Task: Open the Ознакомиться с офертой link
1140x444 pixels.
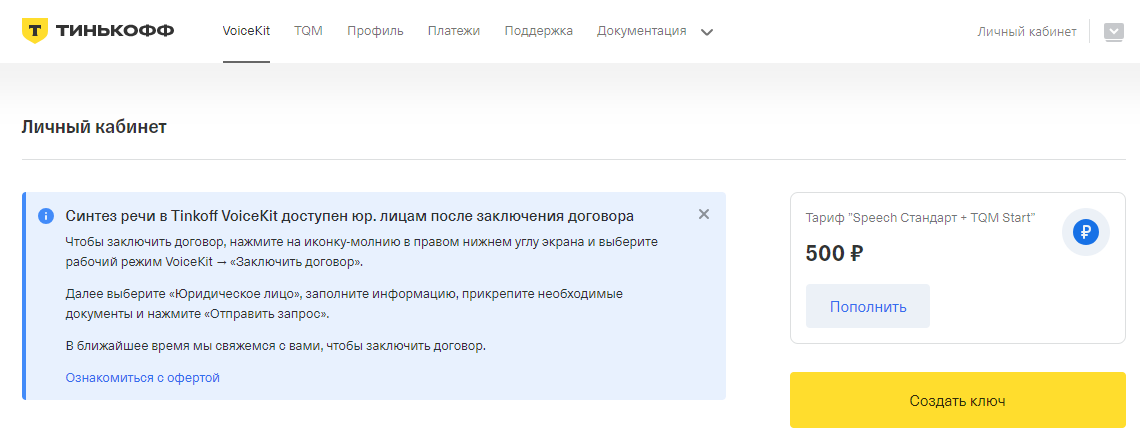Action: click(142, 377)
